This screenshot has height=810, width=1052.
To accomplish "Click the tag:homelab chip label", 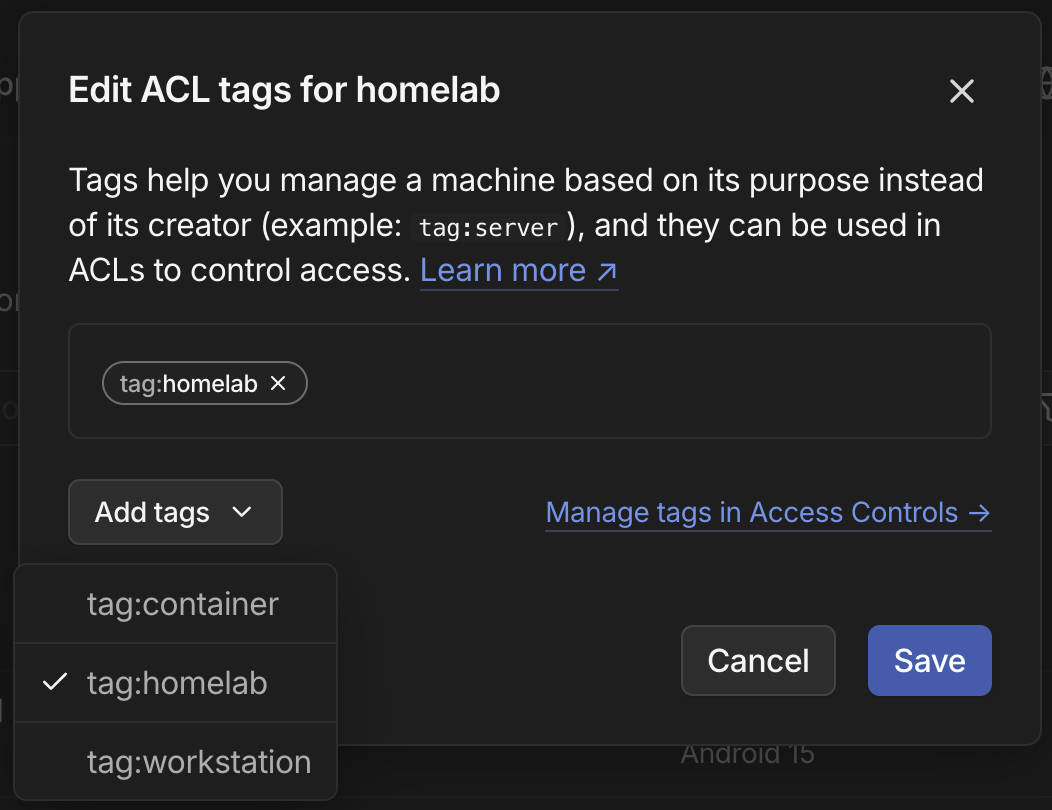I will pos(189,383).
